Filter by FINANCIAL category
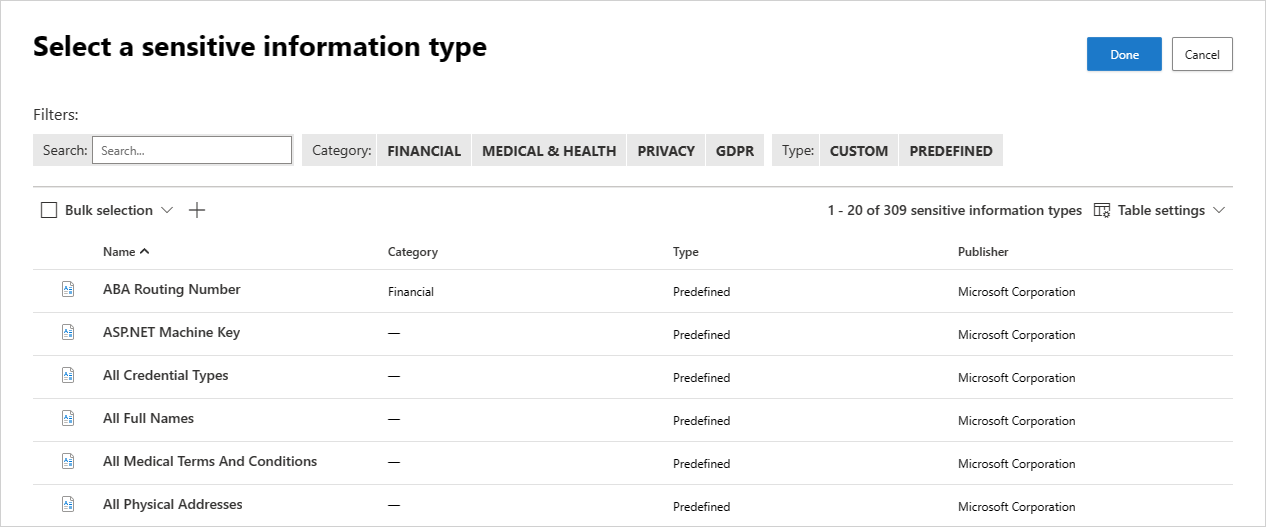The width and height of the screenshot is (1266, 527). pyautogui.click(x=424, y=151)
